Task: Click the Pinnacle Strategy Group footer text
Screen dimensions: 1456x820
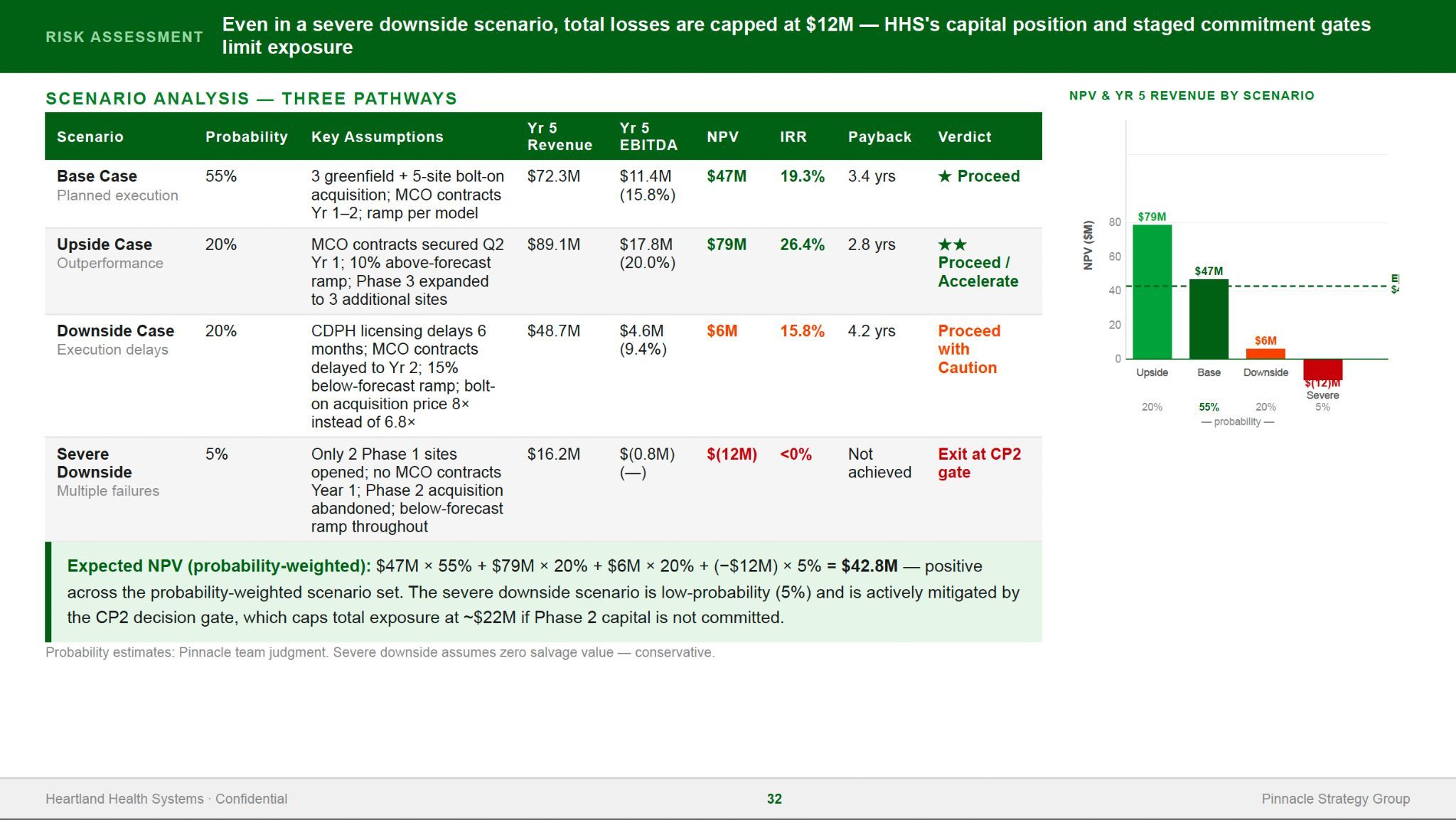Action: click(x=1336, y=799)
